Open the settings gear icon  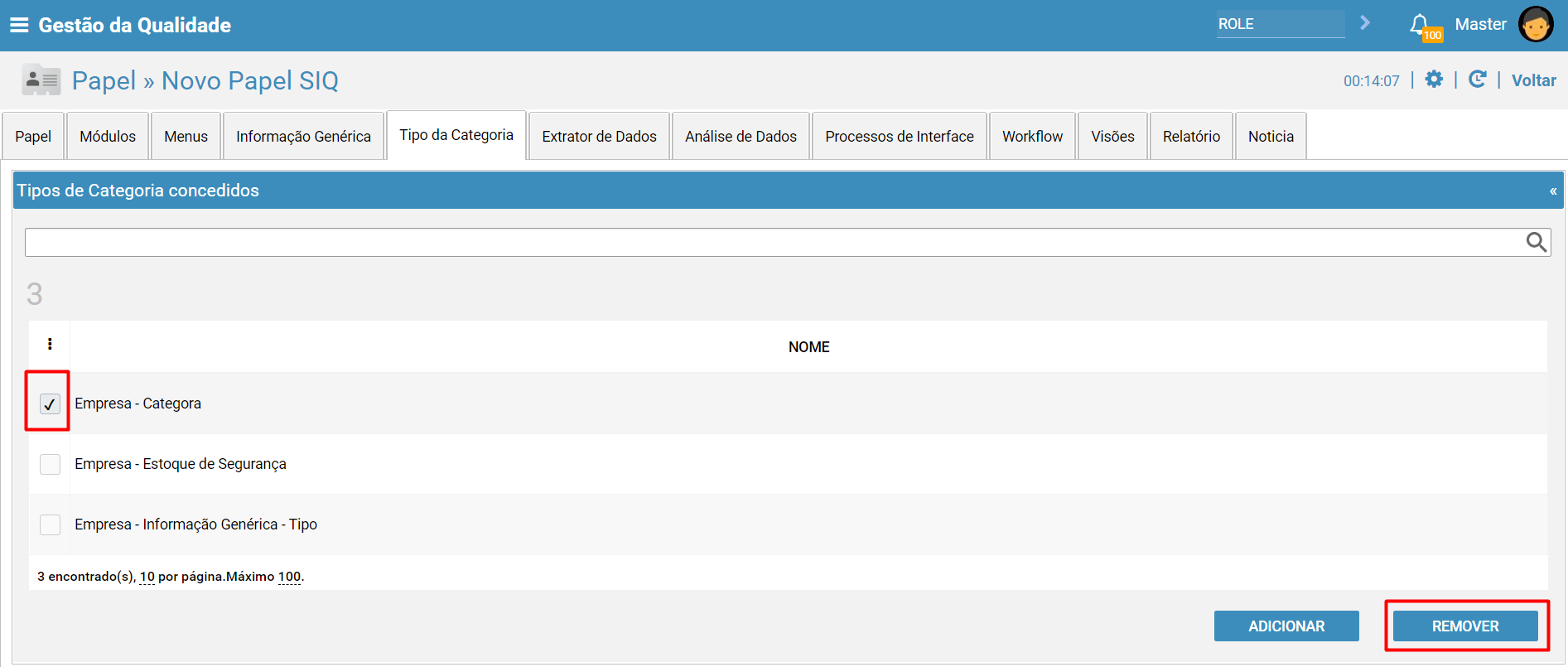tap(1434, 80)
